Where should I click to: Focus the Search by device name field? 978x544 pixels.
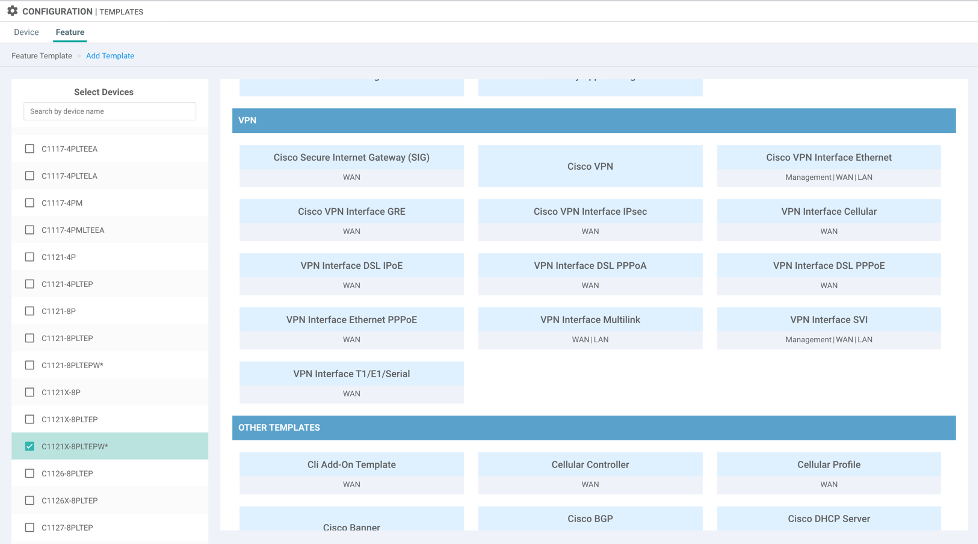[x=110, y=111]
